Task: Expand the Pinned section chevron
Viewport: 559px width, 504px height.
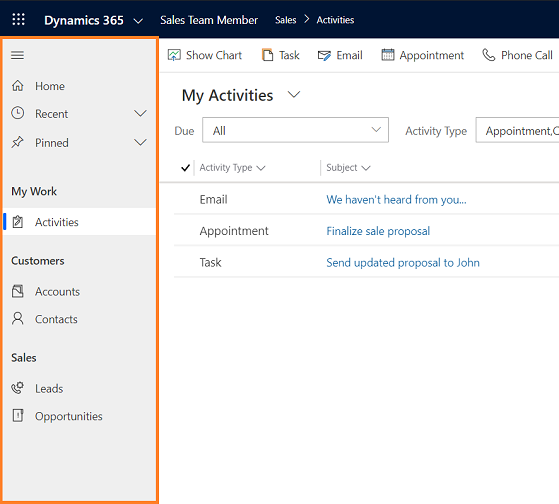Action: pyautogui.click(x=140, y=143)
